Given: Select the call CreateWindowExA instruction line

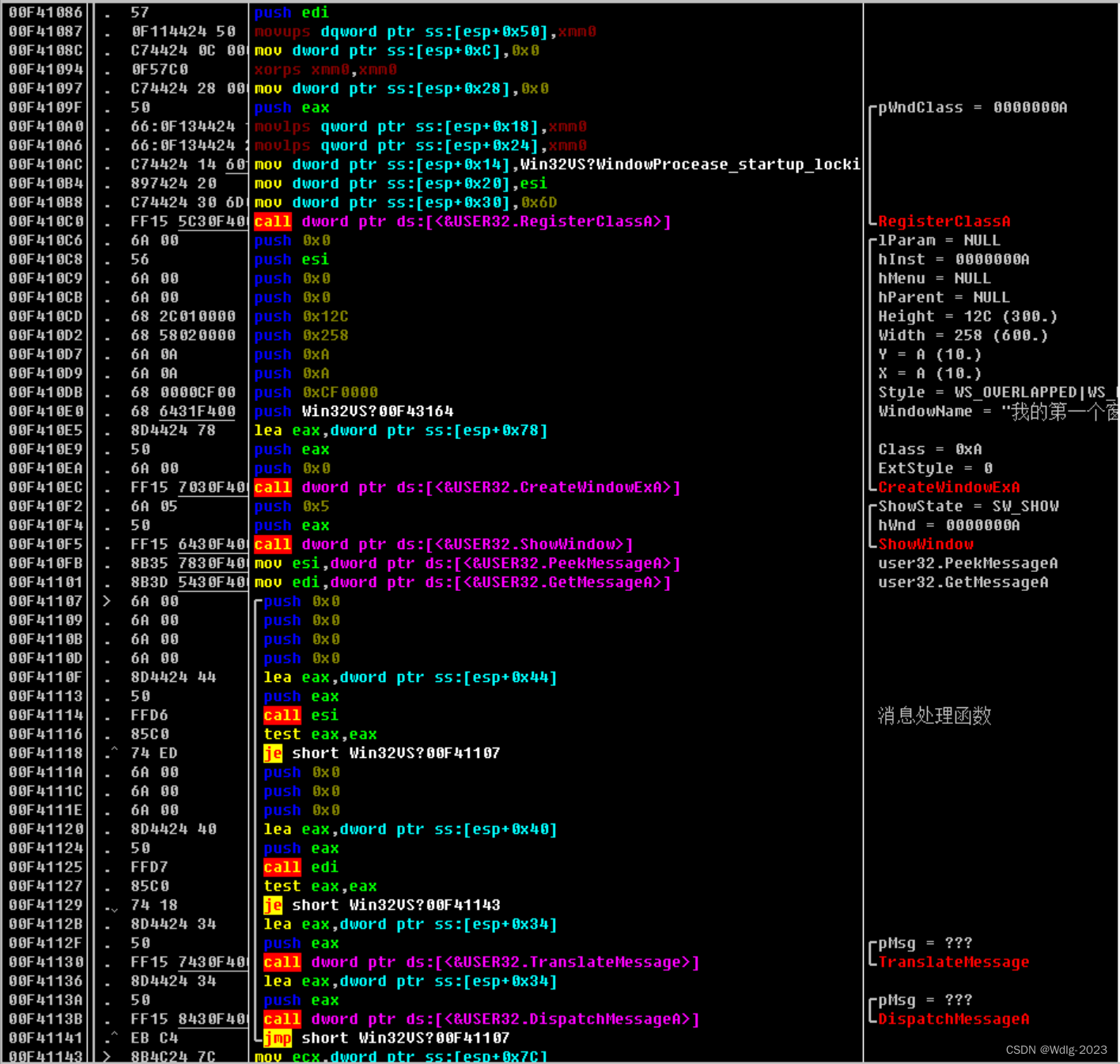Looking at the screenshot, I should pos(467,487).
